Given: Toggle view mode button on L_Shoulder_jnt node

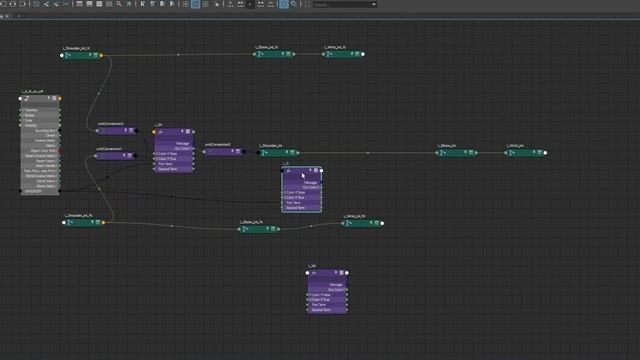Looking at the screenshot, I should click(x=292, y=152).
